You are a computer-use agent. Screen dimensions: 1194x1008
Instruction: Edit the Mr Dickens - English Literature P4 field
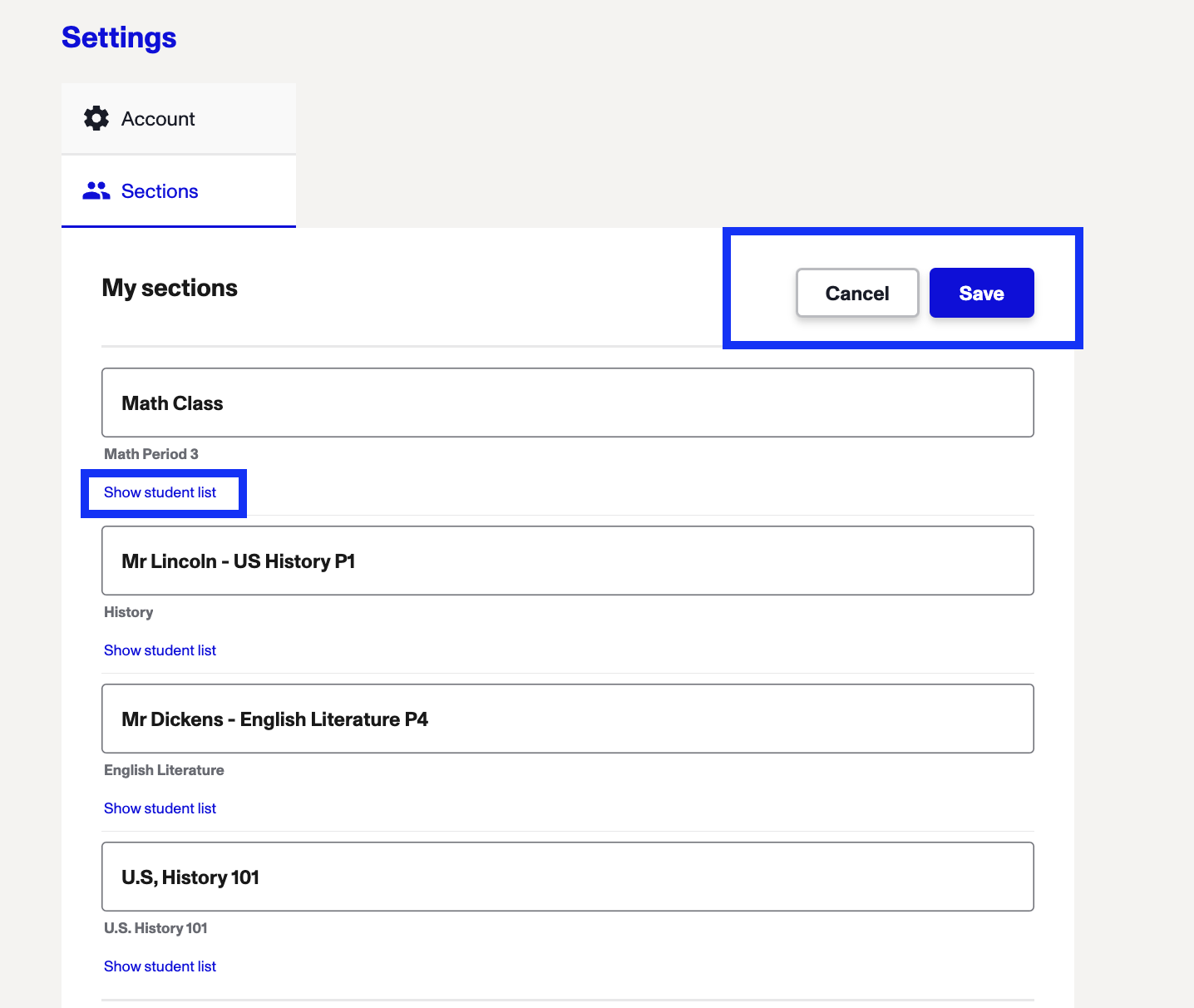pyautogui.click(x=568, y=719)
